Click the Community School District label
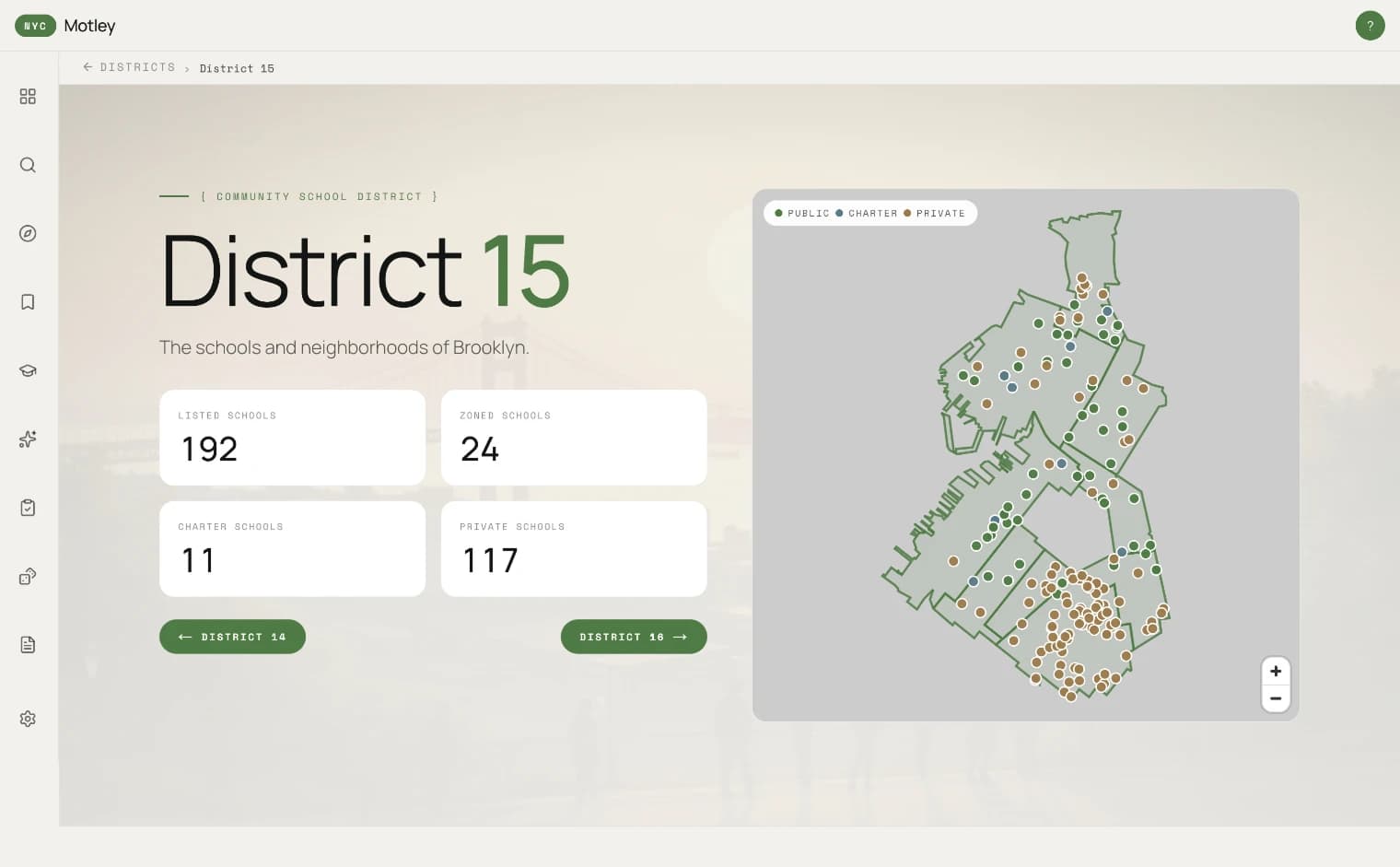Image resolution: width=1400 pixels, height=867 pixels. [319, 196]
